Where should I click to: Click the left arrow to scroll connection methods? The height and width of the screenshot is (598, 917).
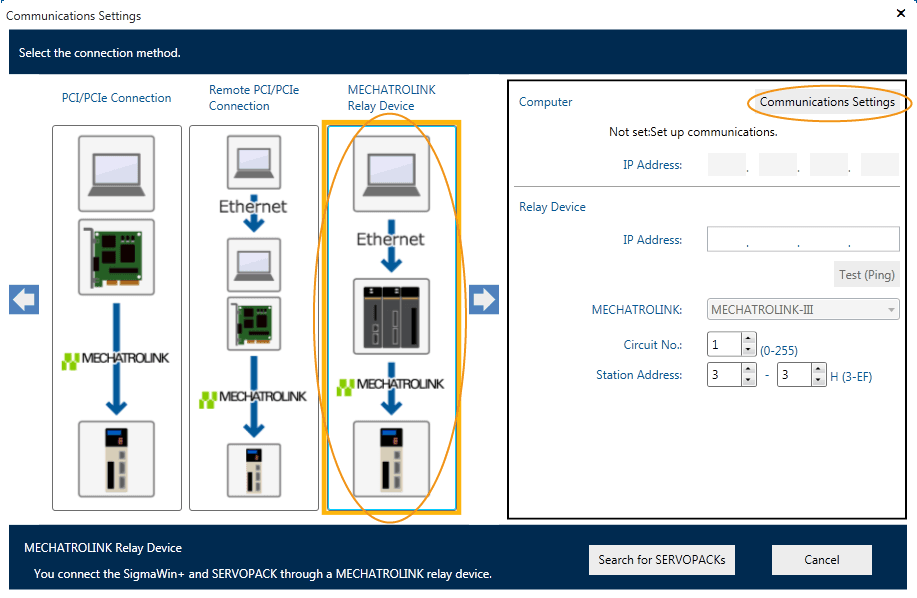pos(24,299)
